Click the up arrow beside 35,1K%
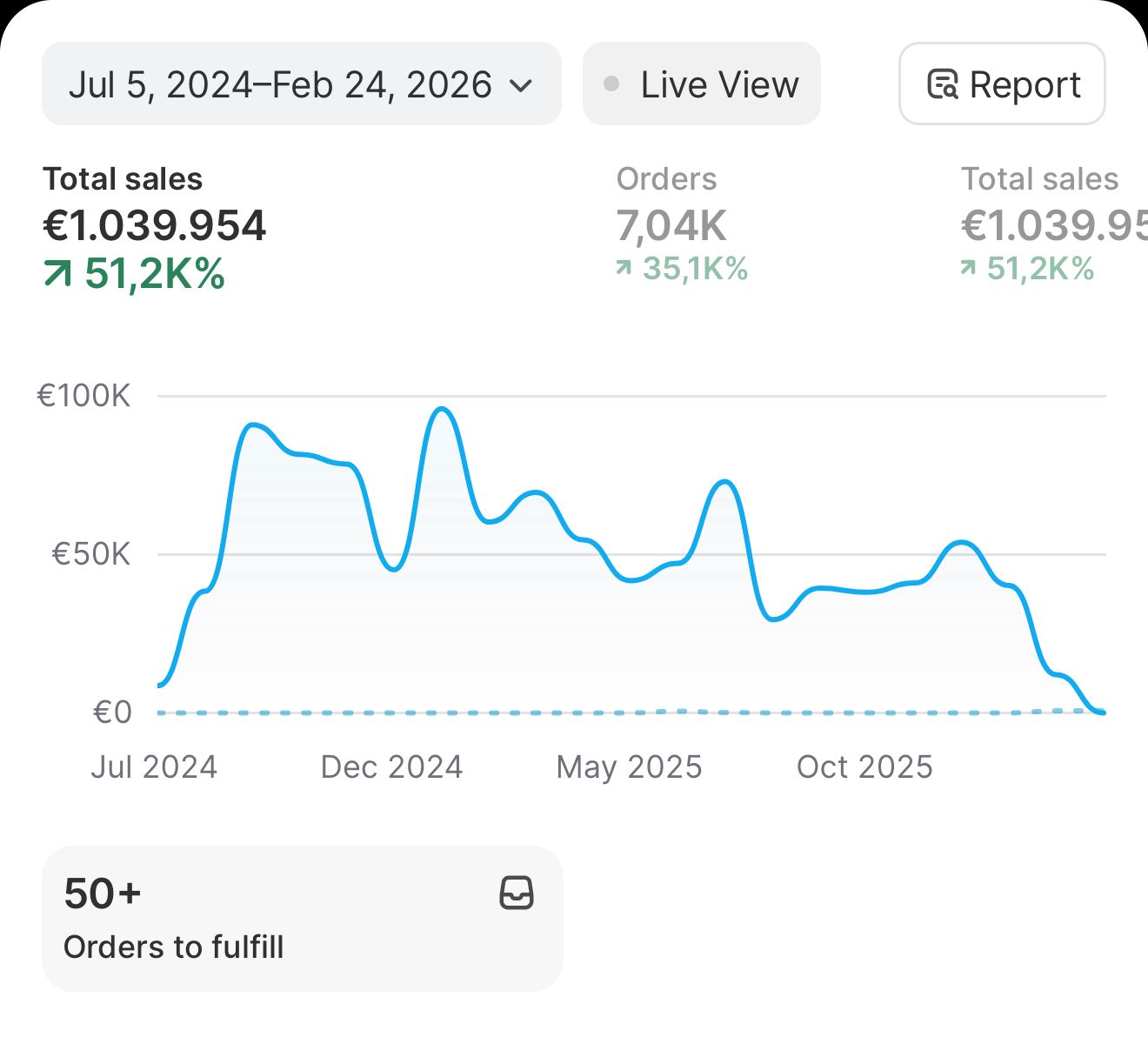 click(x=624, y=269)
